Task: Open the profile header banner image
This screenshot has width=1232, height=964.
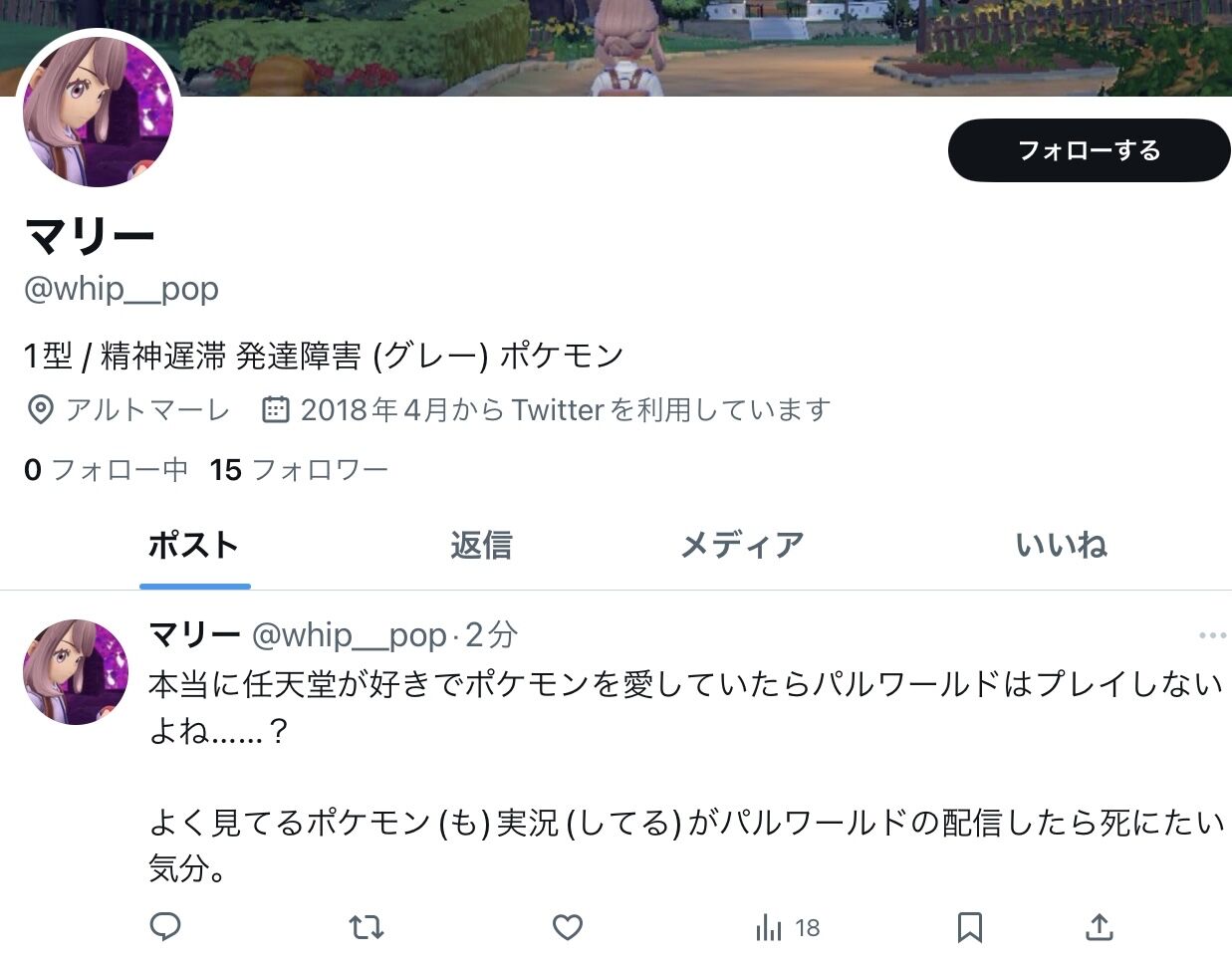Action: click(616, 48)
